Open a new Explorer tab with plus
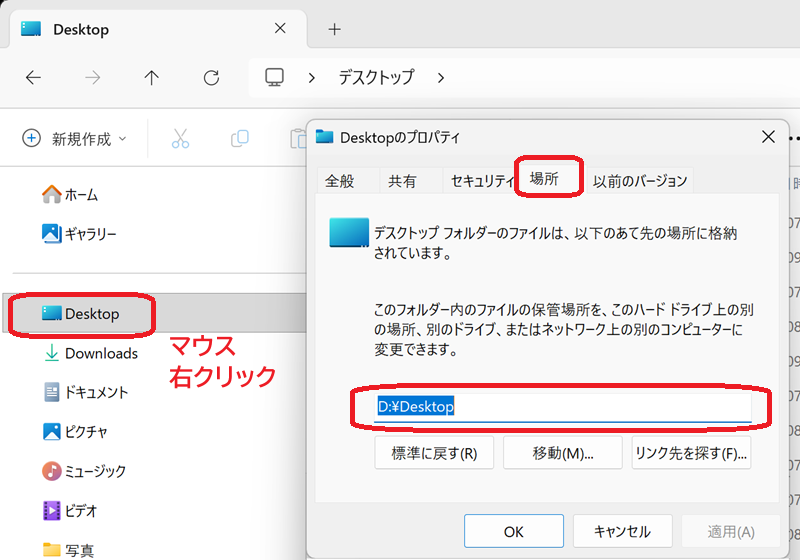Image resolution: width=800 pixels, height=560 pixels. point(334,30)
